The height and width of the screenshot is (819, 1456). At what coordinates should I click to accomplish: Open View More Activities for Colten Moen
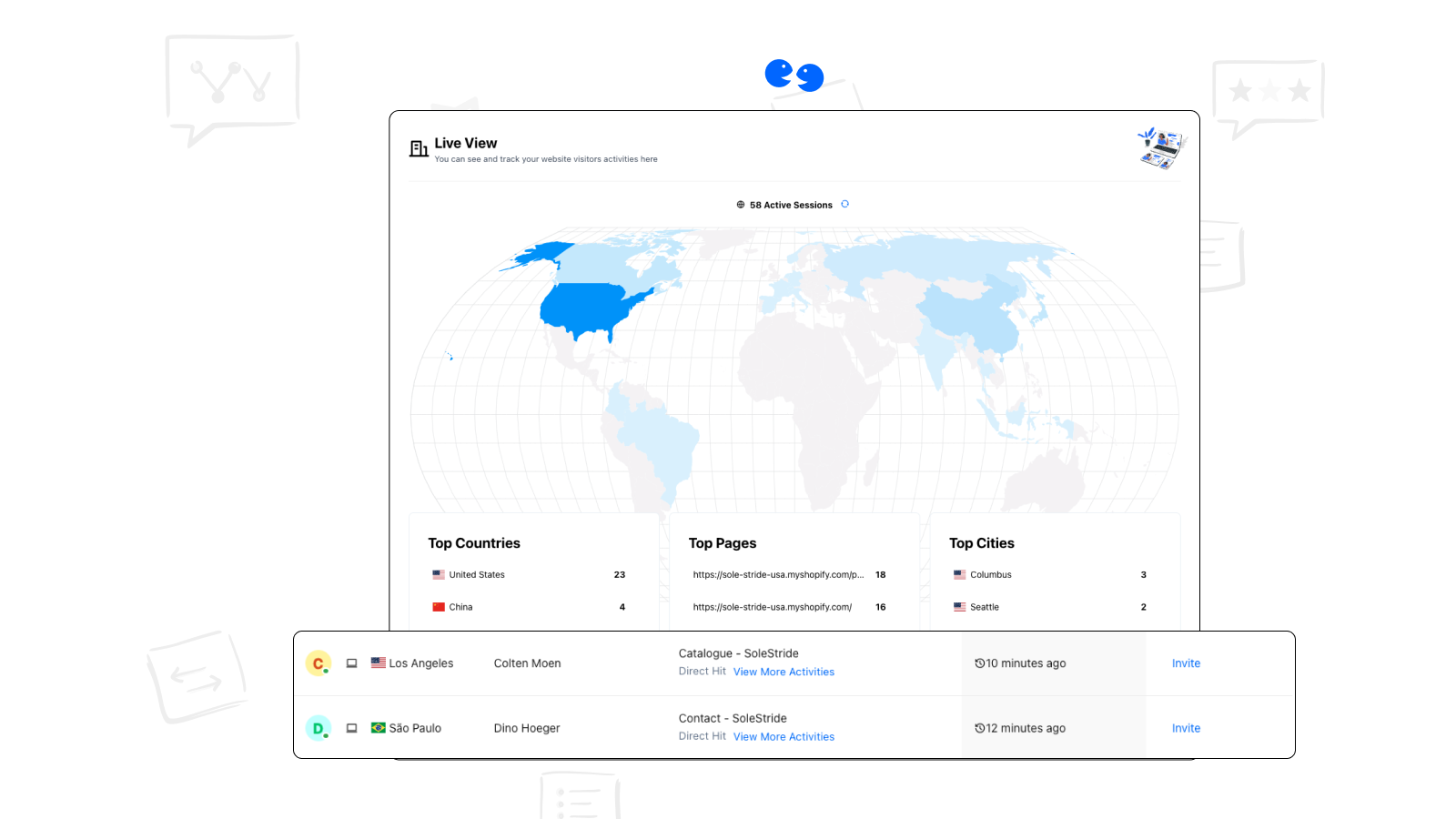pyautogui.click(x=784, y=672)
